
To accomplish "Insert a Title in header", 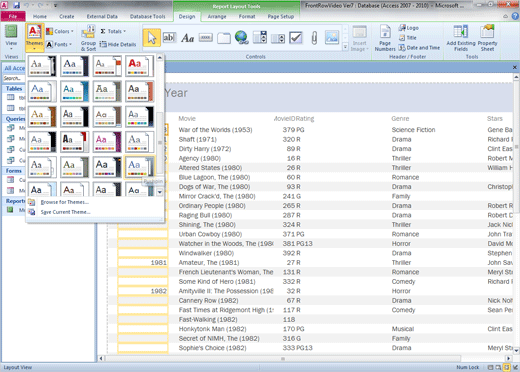I will pyautogui.click(x=408, y=38).
